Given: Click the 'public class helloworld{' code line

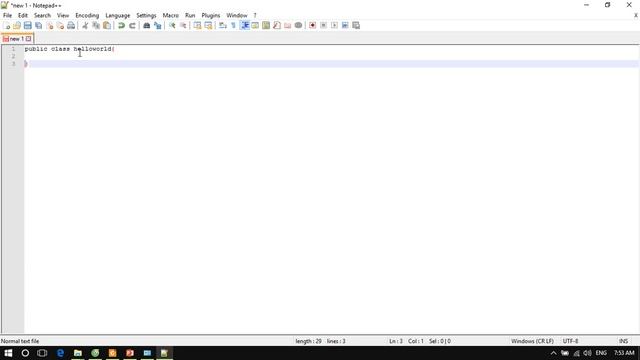Looking at the screenshot, I should 69,49.
